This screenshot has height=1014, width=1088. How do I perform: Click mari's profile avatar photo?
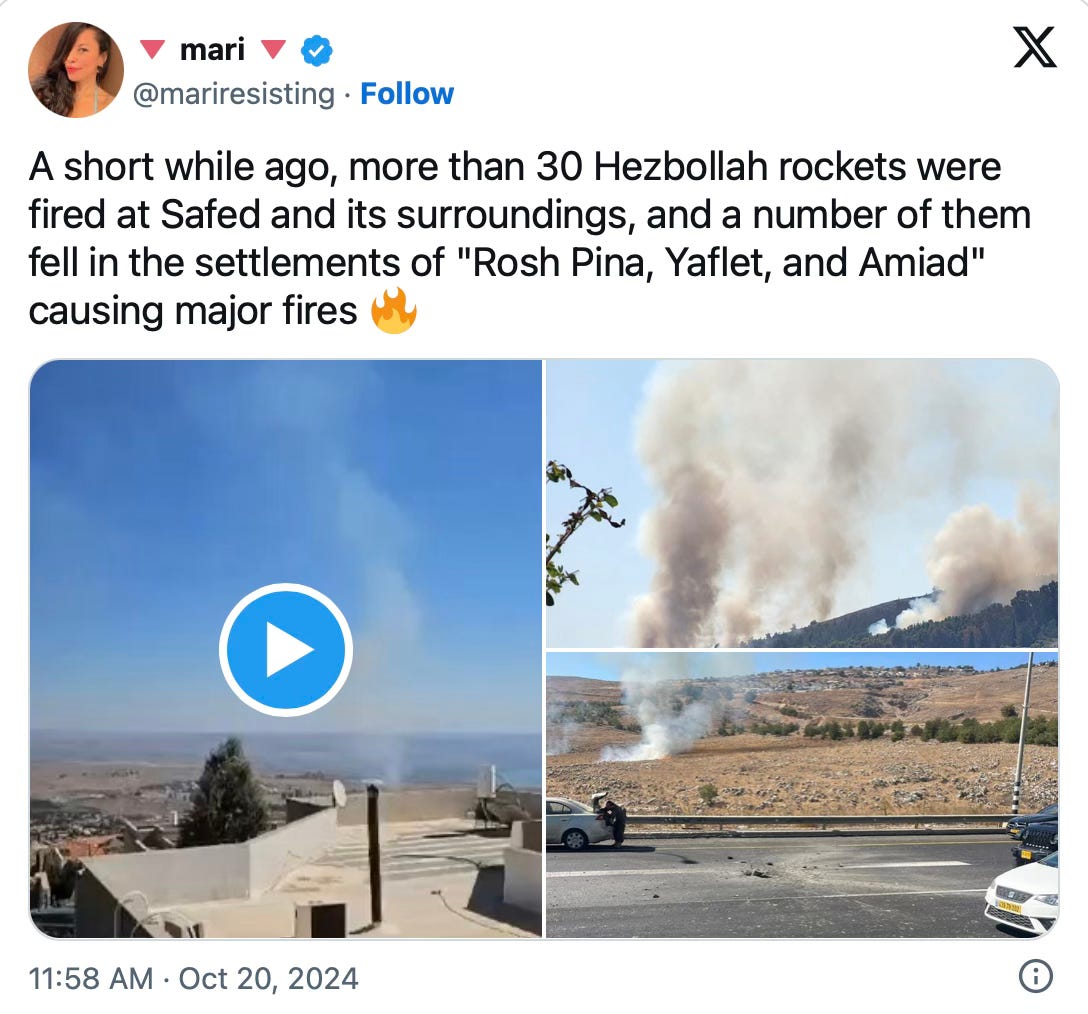76,69
